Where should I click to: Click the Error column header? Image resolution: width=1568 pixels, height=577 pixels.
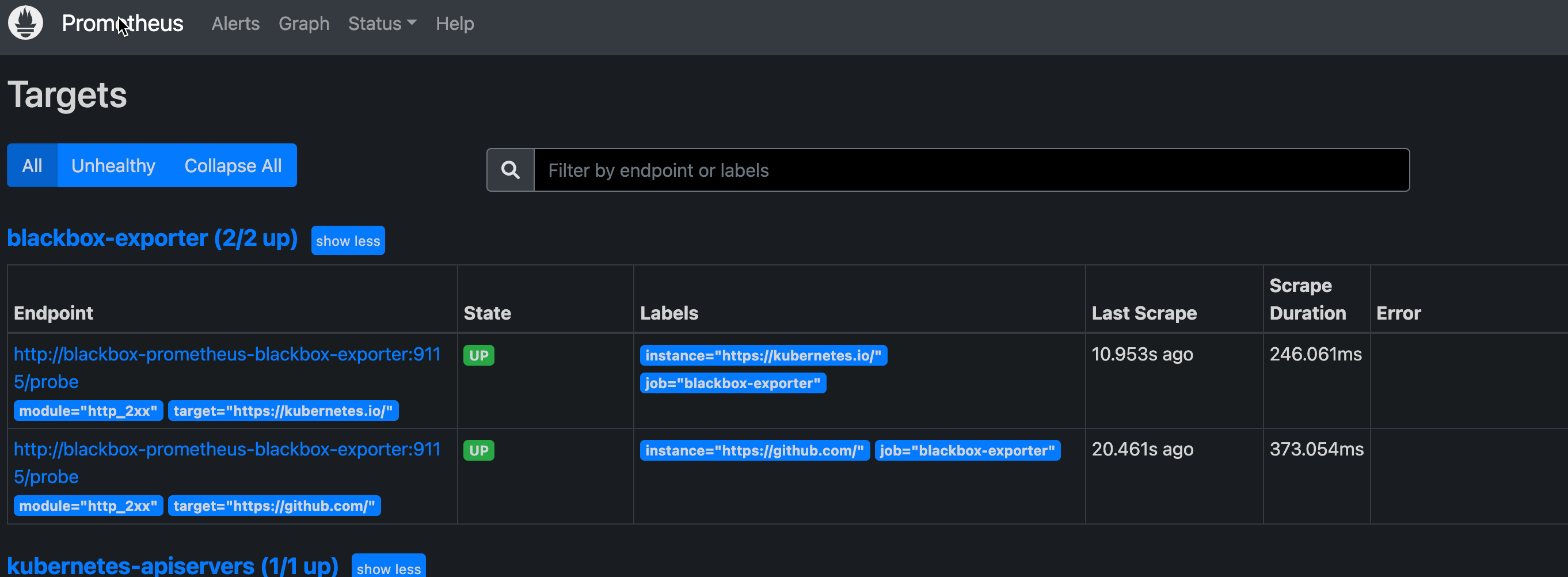(1398, 313)
